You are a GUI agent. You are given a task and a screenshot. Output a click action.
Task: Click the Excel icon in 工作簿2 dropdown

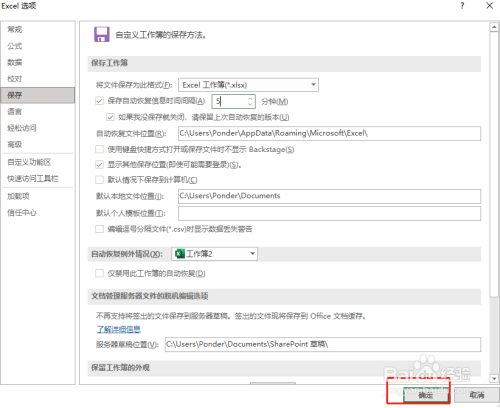[x=180, y=254]
